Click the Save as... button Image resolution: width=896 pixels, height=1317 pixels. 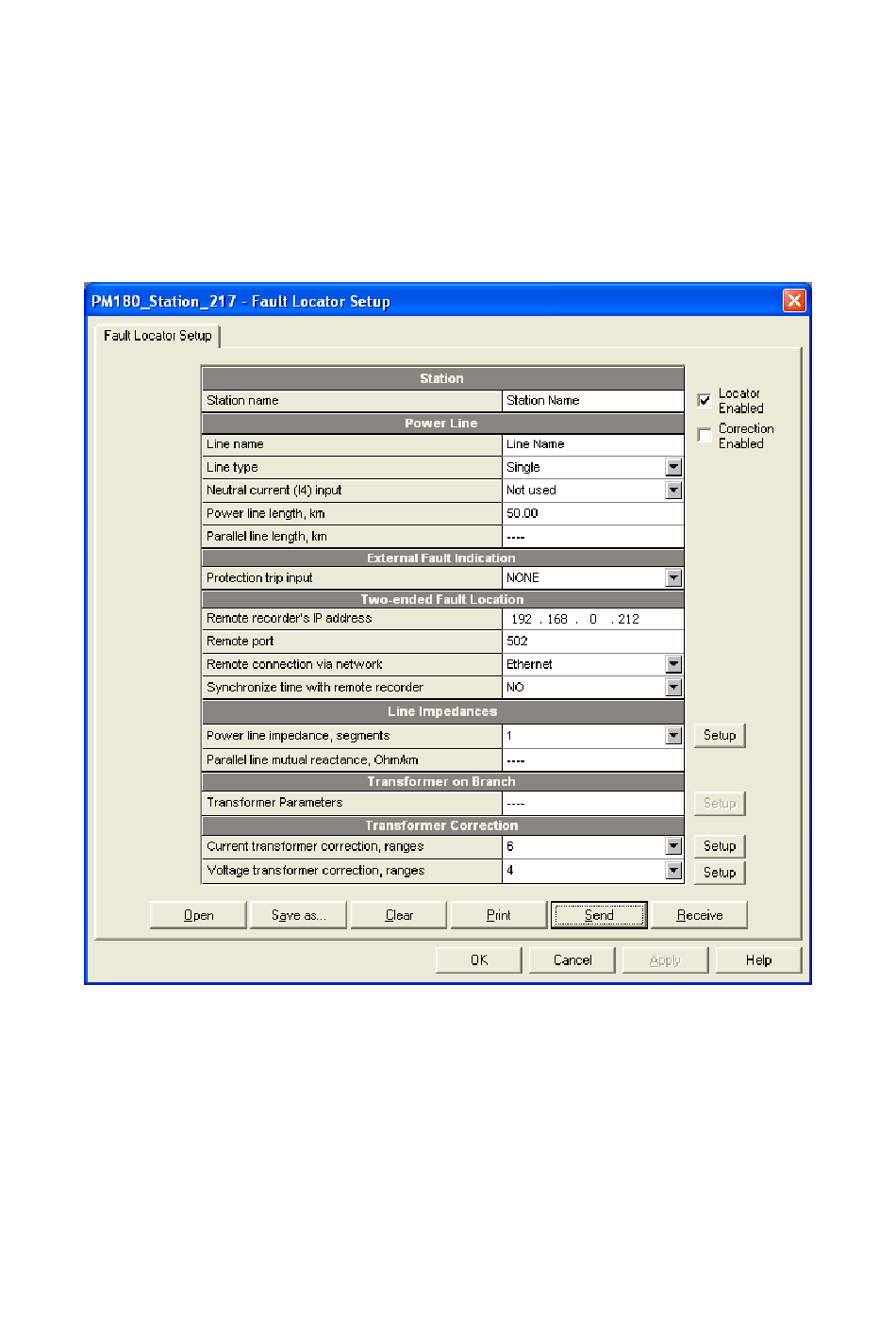coord(298,915)
